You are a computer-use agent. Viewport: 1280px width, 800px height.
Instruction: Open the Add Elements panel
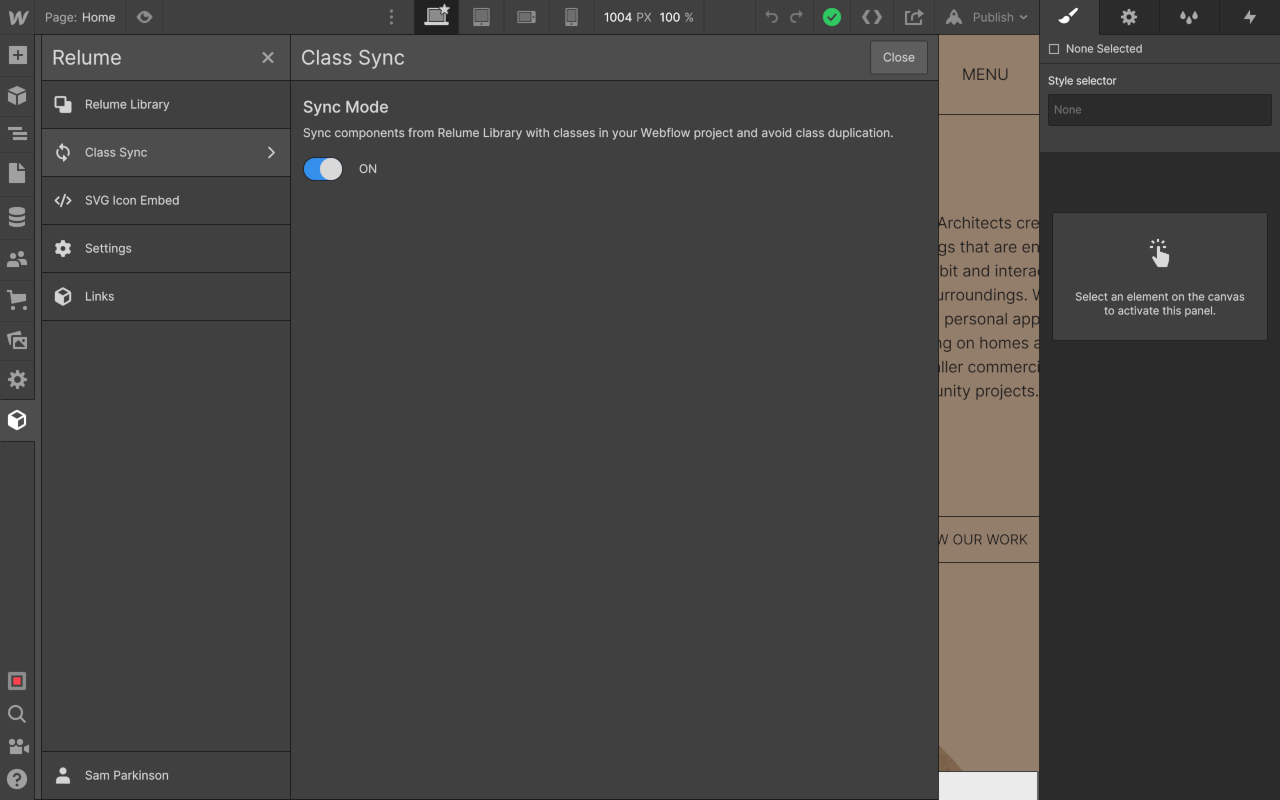tap(17, 55)
